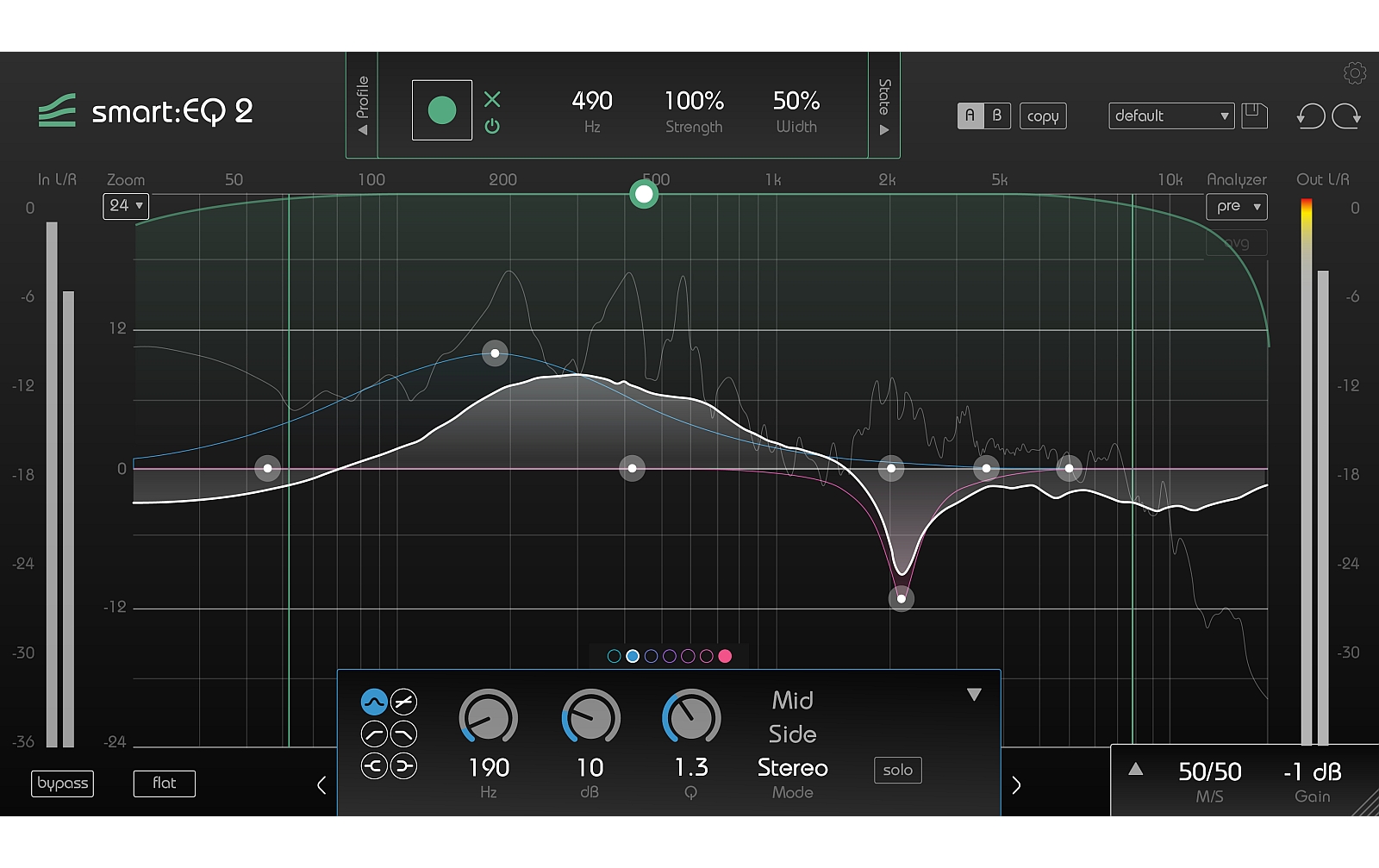Screen dimensions: 1379x868
Task: Select the fifth band selector dot
Action: (688, 656)
